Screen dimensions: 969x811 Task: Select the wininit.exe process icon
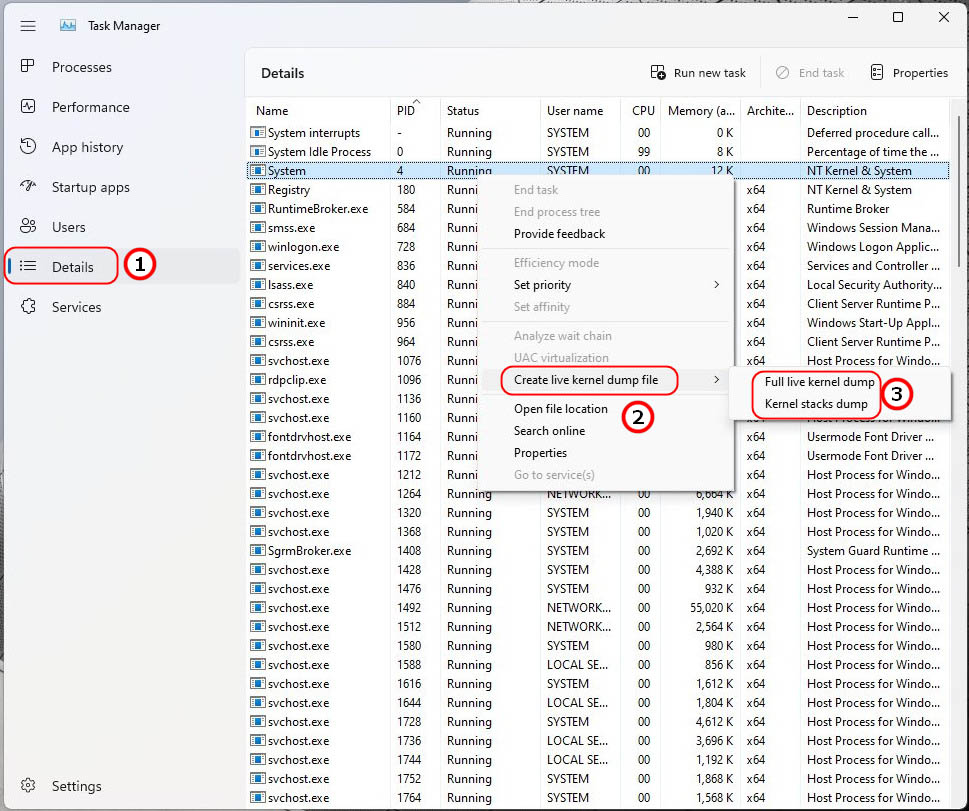click(258, 323)
